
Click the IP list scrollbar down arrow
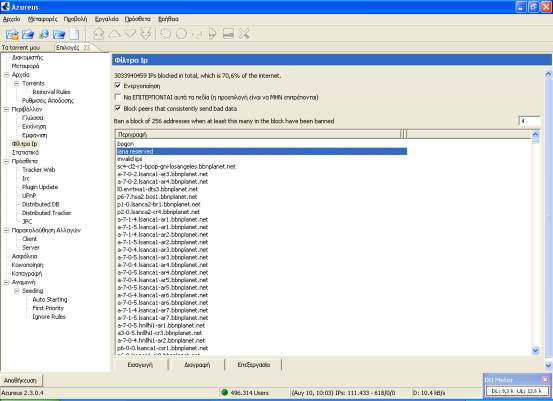click(x=535, y=350)
